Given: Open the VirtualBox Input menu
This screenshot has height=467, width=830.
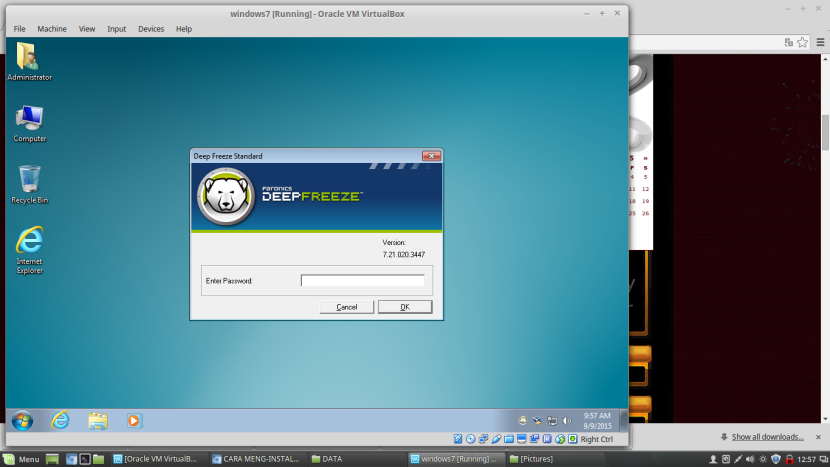Looking at the screenshot, I should click(116, 29).
